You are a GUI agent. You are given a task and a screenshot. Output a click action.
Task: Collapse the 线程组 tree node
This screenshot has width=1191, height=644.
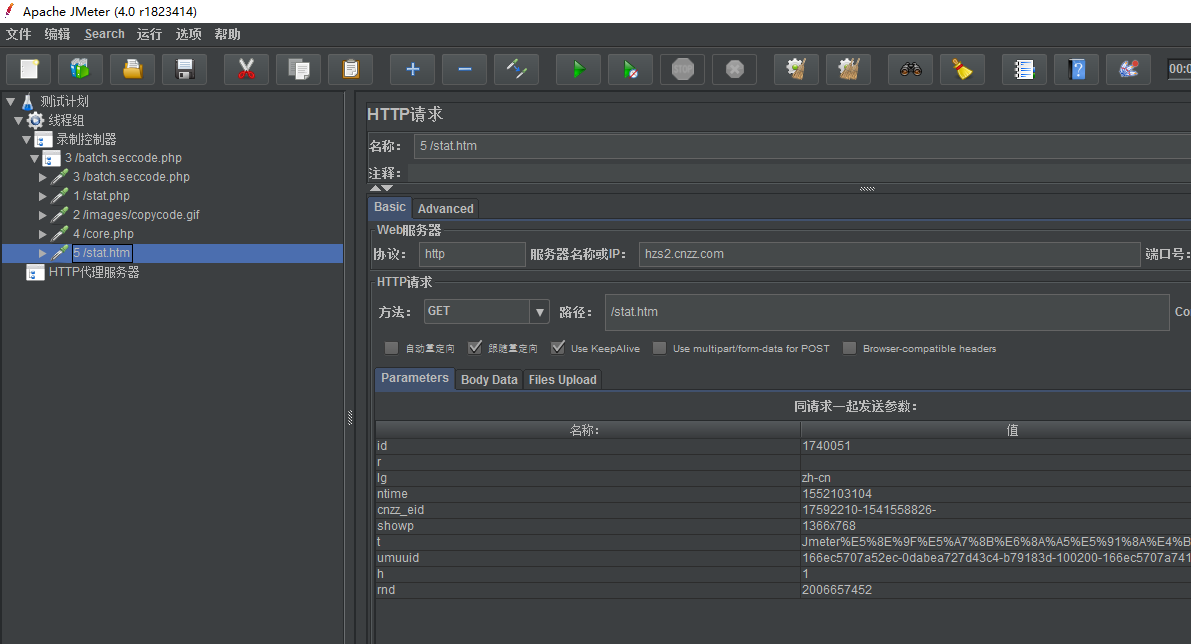(19, 120)
